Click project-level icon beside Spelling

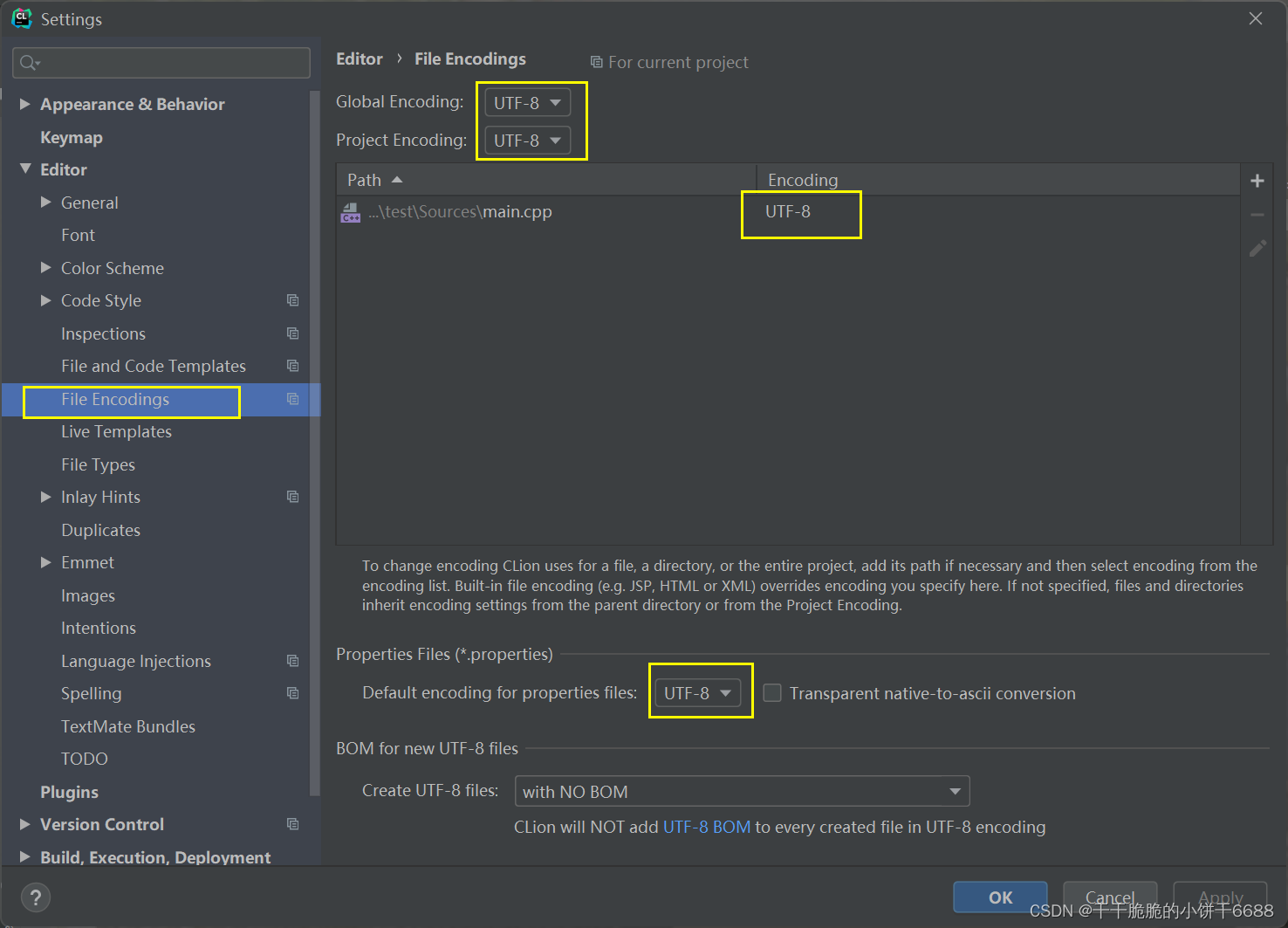292,693
